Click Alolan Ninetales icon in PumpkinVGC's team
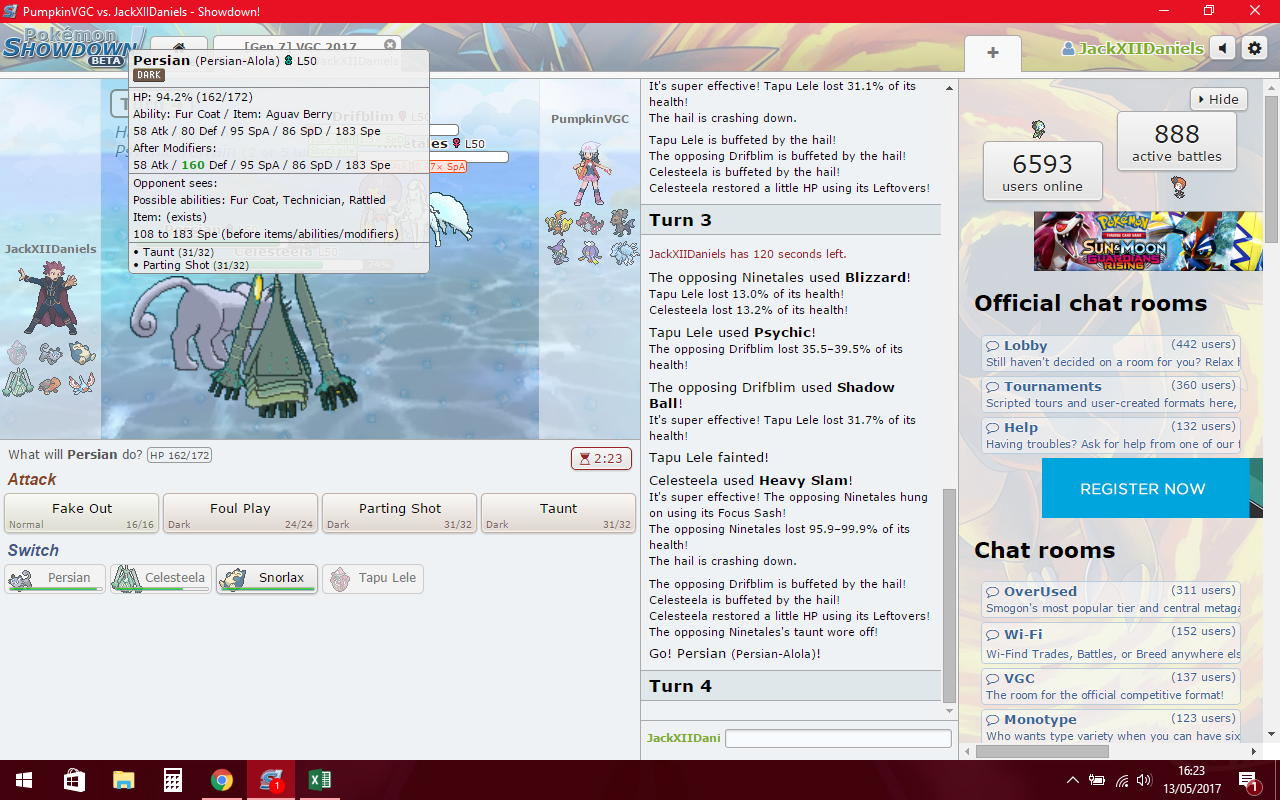This screenshot has width=1280, height=800. coord(624,251)
